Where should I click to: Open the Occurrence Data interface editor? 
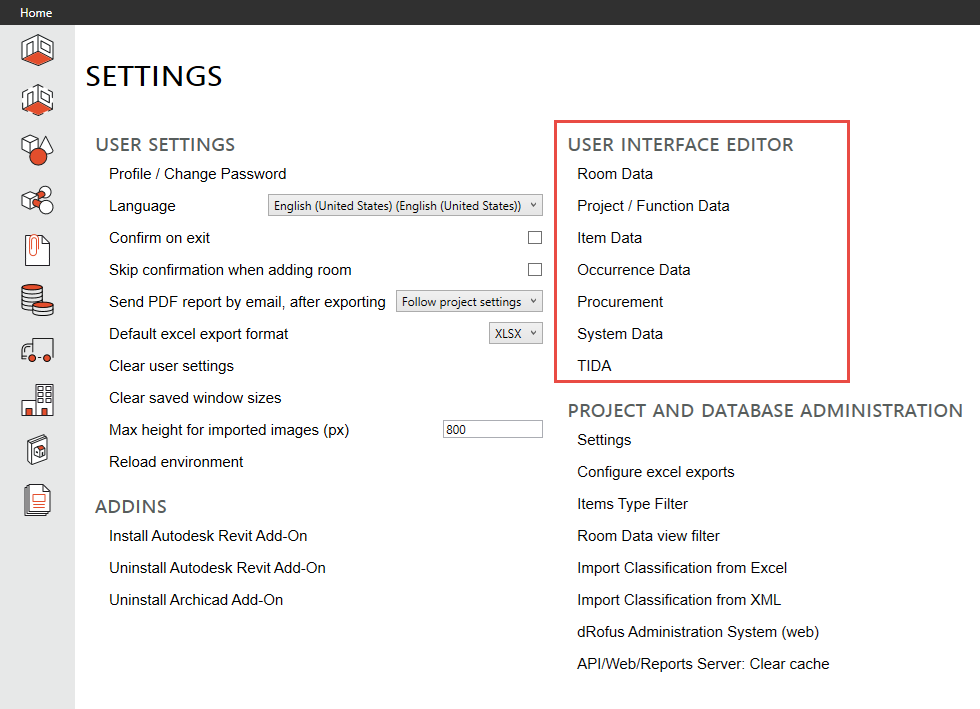[x=633, y=269]
